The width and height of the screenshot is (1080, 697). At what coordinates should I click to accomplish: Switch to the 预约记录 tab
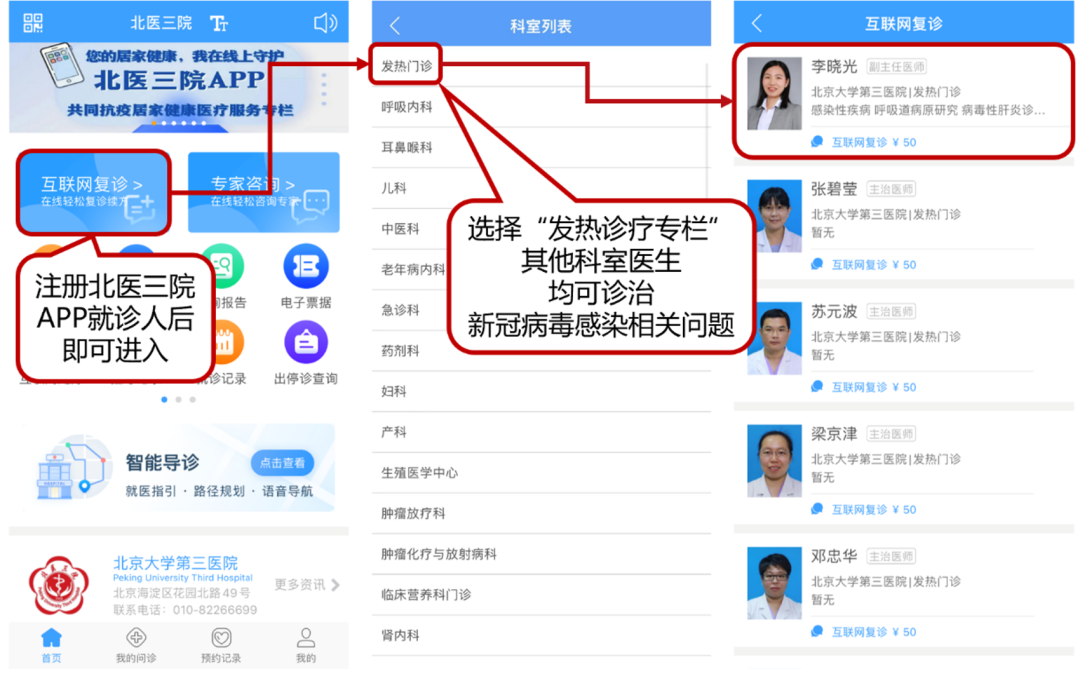(221, 645)
